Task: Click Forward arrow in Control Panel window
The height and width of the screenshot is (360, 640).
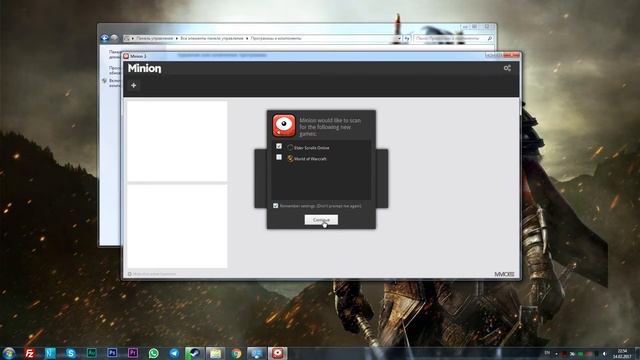Action: click(115, 38)
